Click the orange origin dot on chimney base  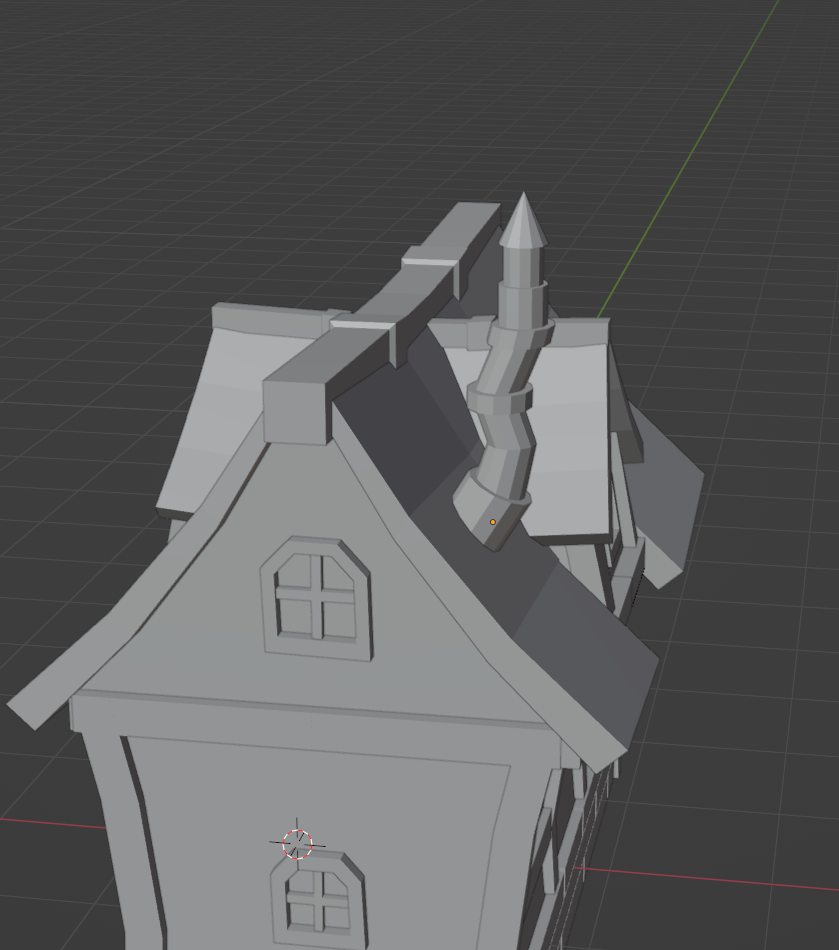(x=492, y=522)
